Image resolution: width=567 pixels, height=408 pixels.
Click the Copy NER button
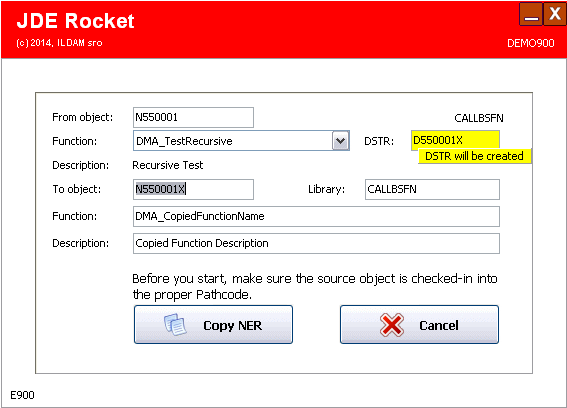(213, 324)
